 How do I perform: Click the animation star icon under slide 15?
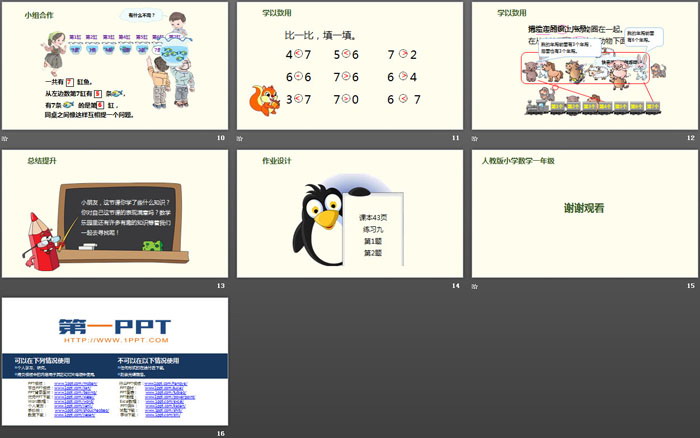pos(476,285)
